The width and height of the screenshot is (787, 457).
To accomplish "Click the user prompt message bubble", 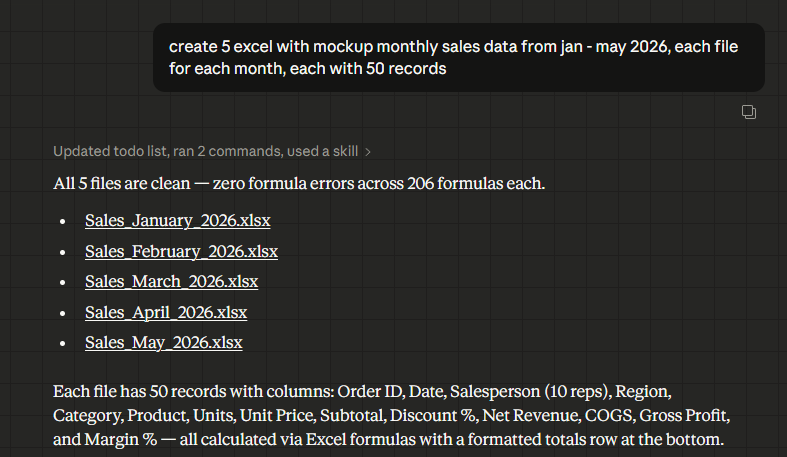I will (458, 58).
